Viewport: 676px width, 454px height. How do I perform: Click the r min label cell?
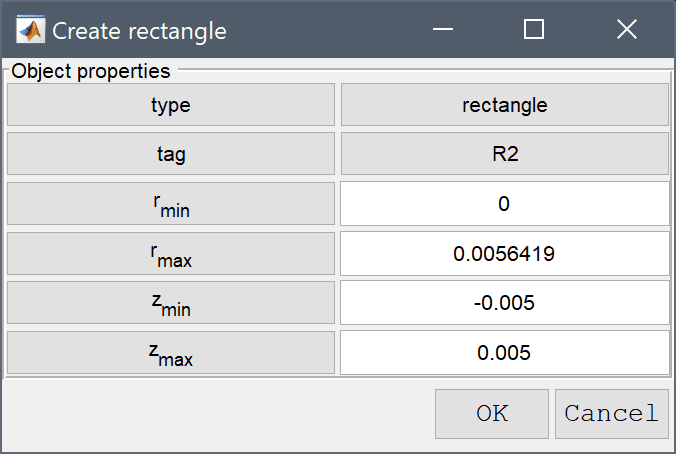click(x=171, y=204)
